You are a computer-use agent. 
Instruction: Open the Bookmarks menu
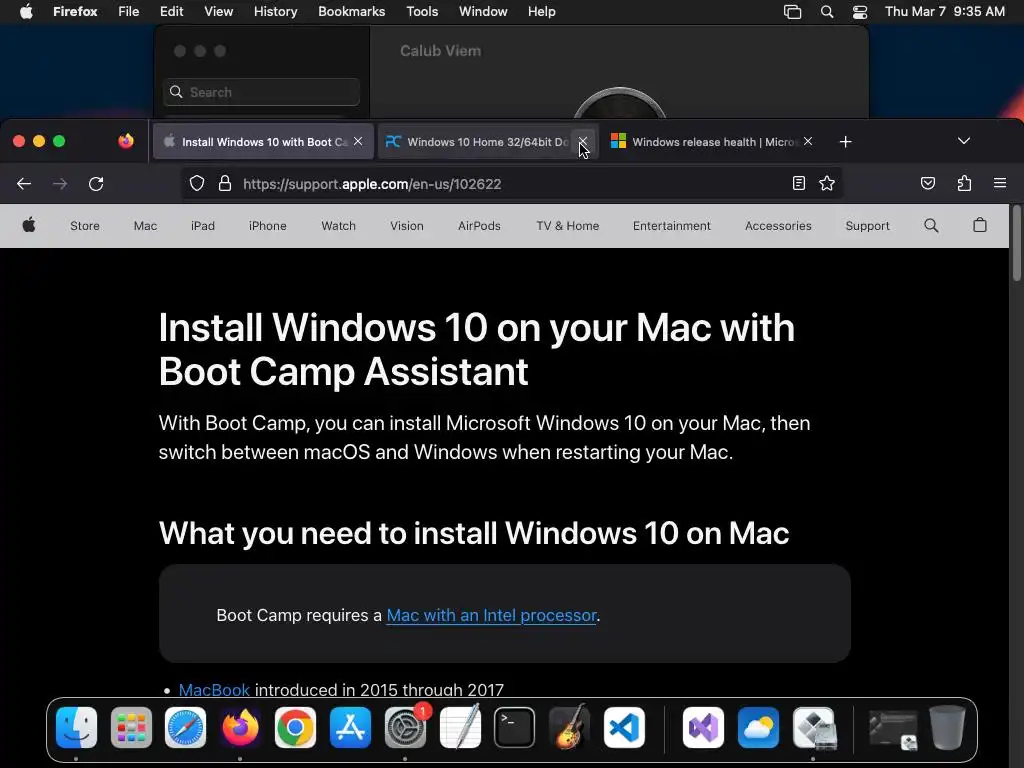click(351, 12)
